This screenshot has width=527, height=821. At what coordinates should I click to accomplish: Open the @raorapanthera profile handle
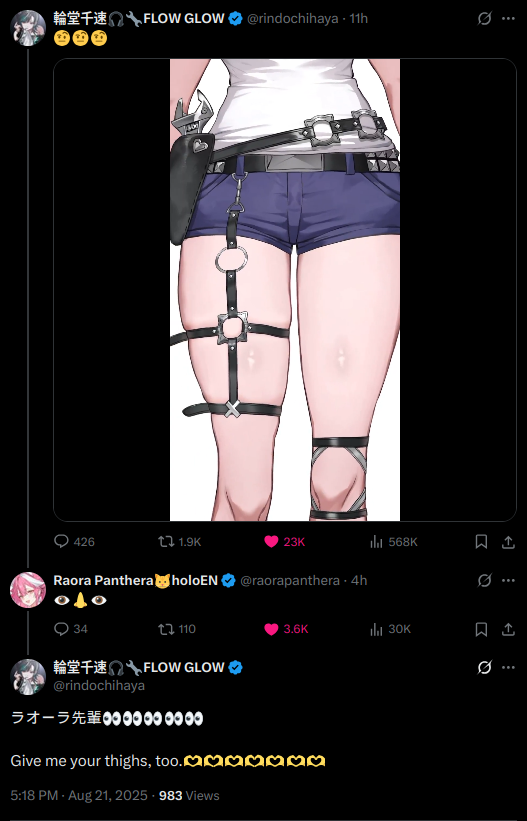pyautogui.click(x=290, y=580)
